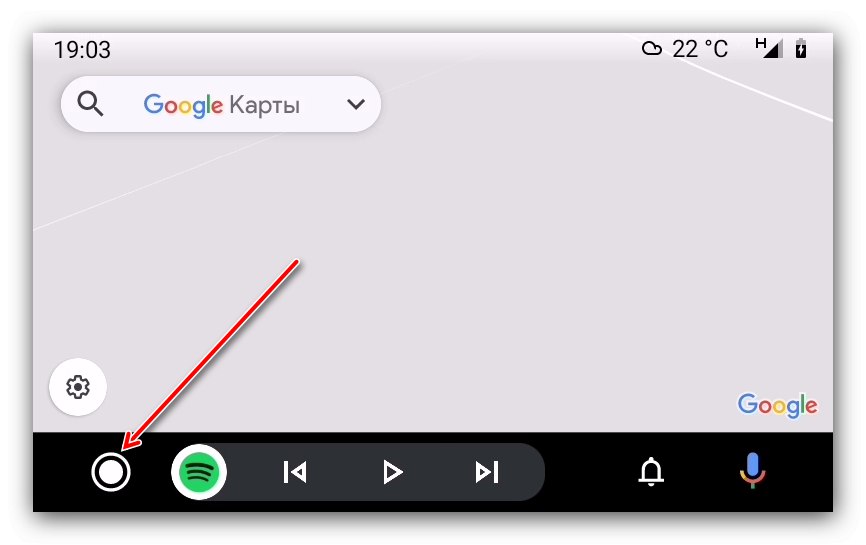Viewport: 866px width, 545px height.
Task: Expand the Google Карты dropdown chevron
Action: pos(356,104)
